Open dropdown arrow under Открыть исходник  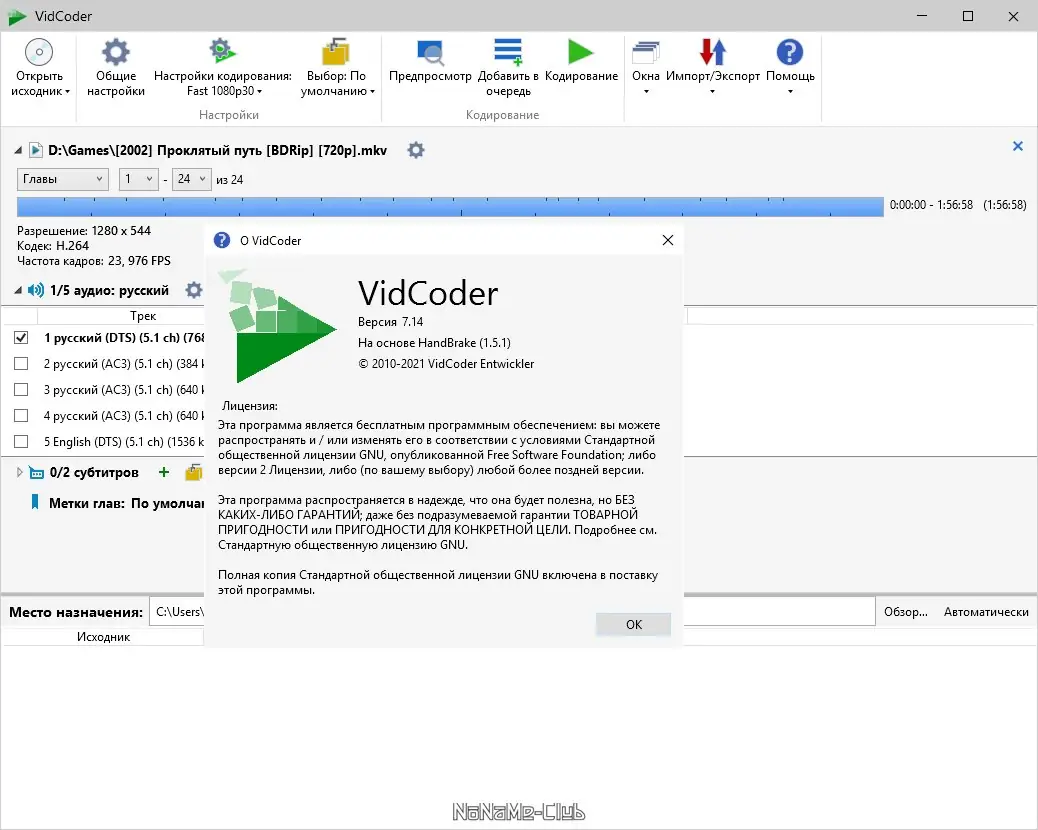point(68,91)
